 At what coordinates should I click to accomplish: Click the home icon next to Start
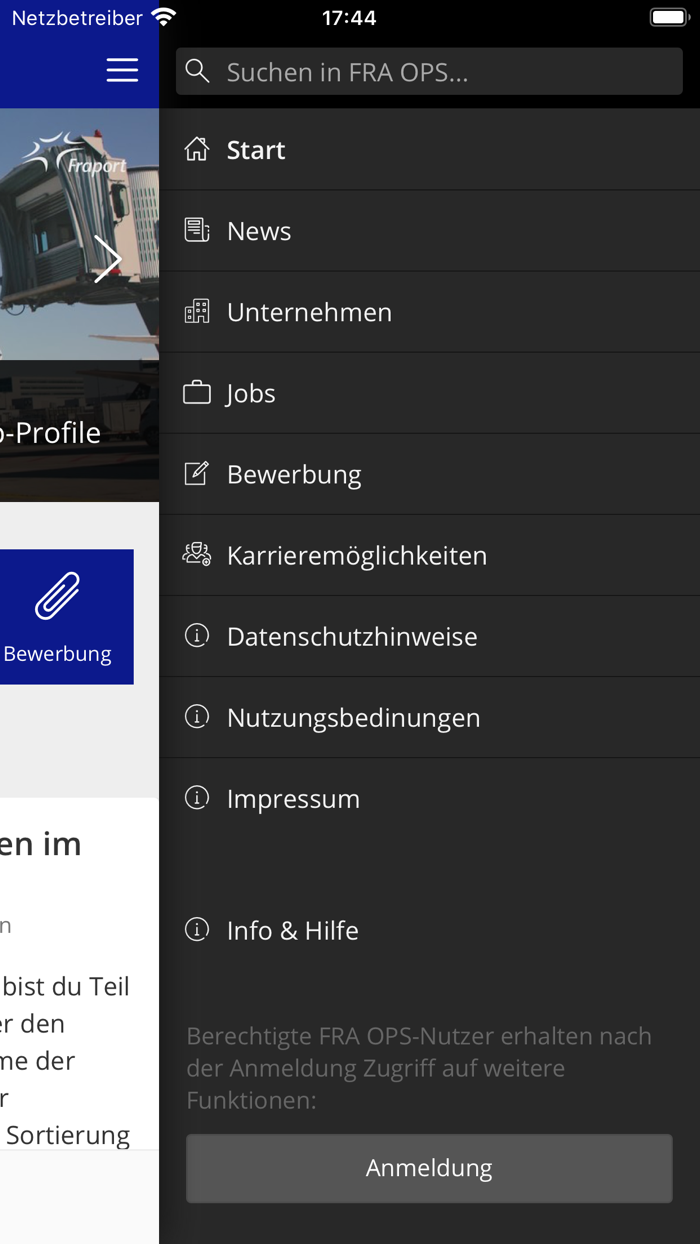coord(197,148)
